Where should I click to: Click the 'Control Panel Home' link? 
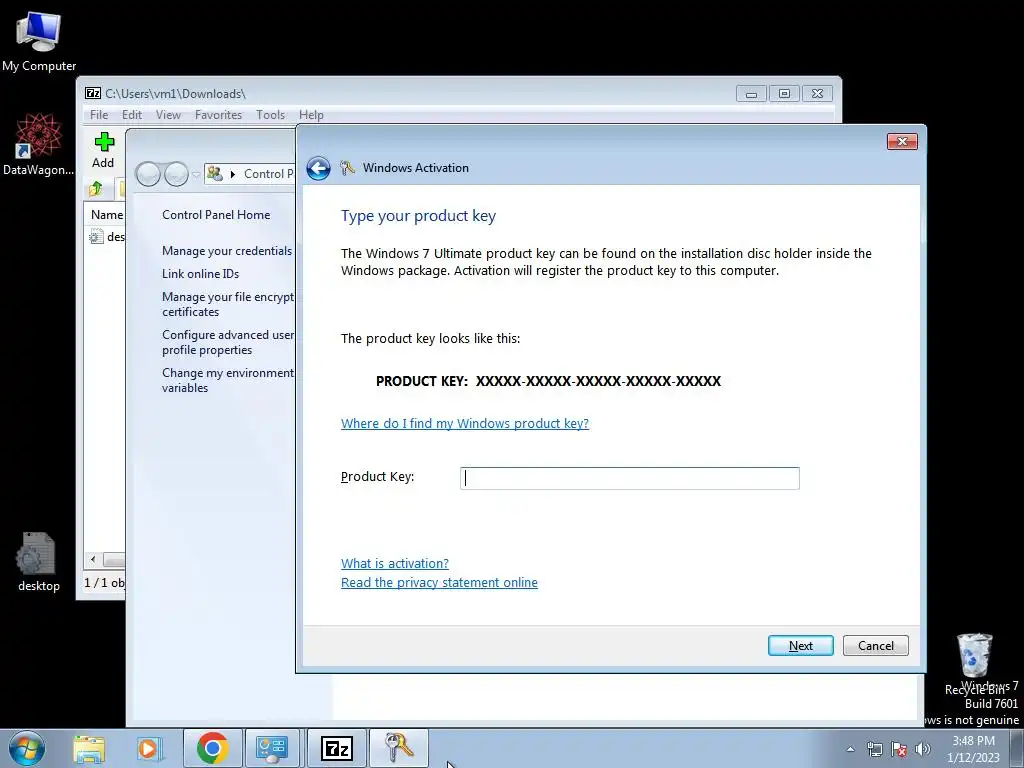pyautogui.click(x=216, y=215)
